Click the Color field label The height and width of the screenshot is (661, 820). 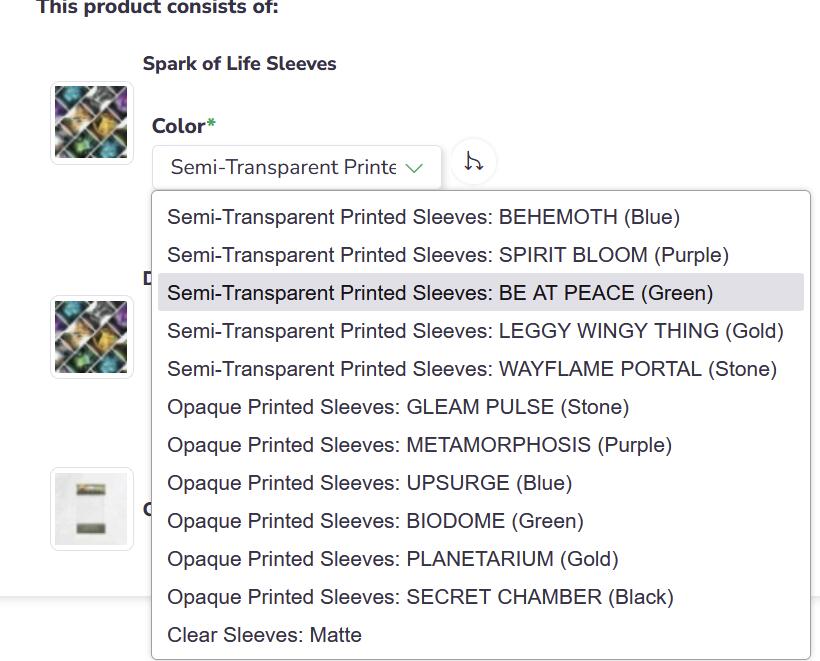tap(179, 126)
